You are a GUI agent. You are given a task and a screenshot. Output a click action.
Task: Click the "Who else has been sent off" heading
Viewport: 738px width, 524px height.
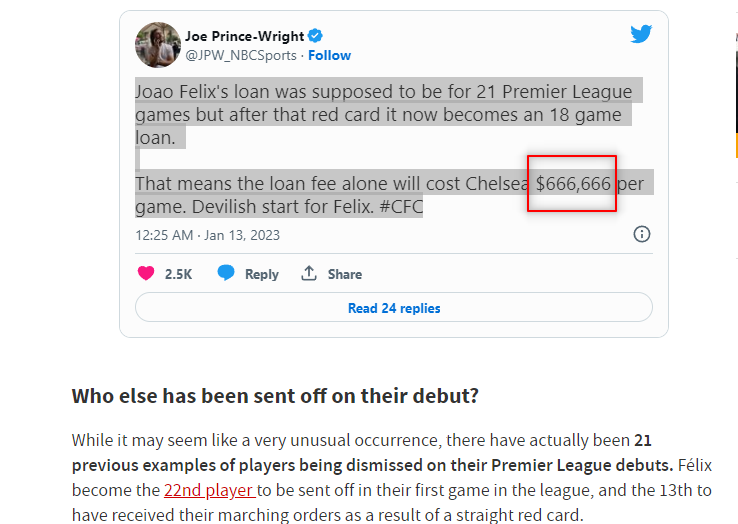point(275,395)
